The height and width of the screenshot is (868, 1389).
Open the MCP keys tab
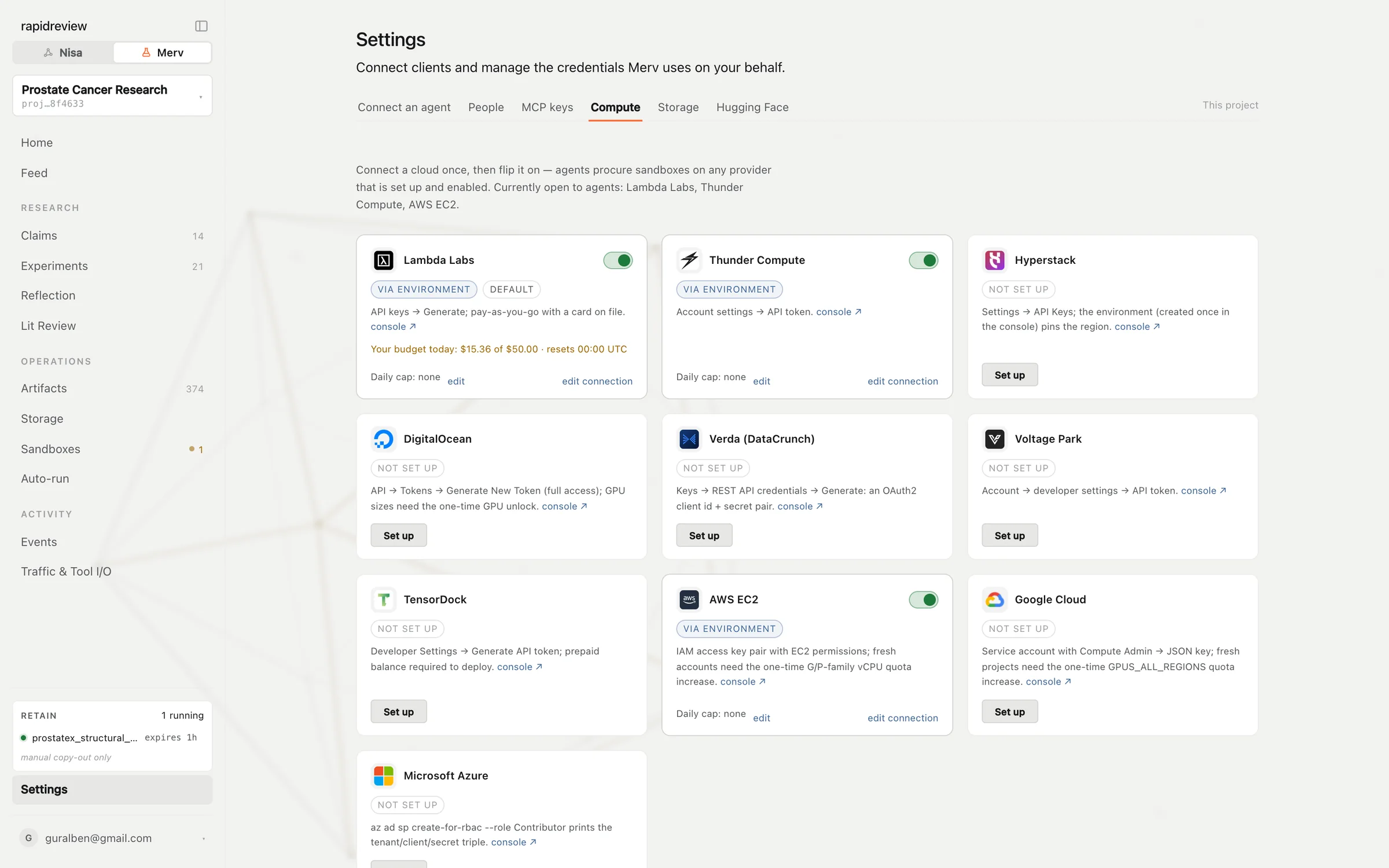point(547,107)
